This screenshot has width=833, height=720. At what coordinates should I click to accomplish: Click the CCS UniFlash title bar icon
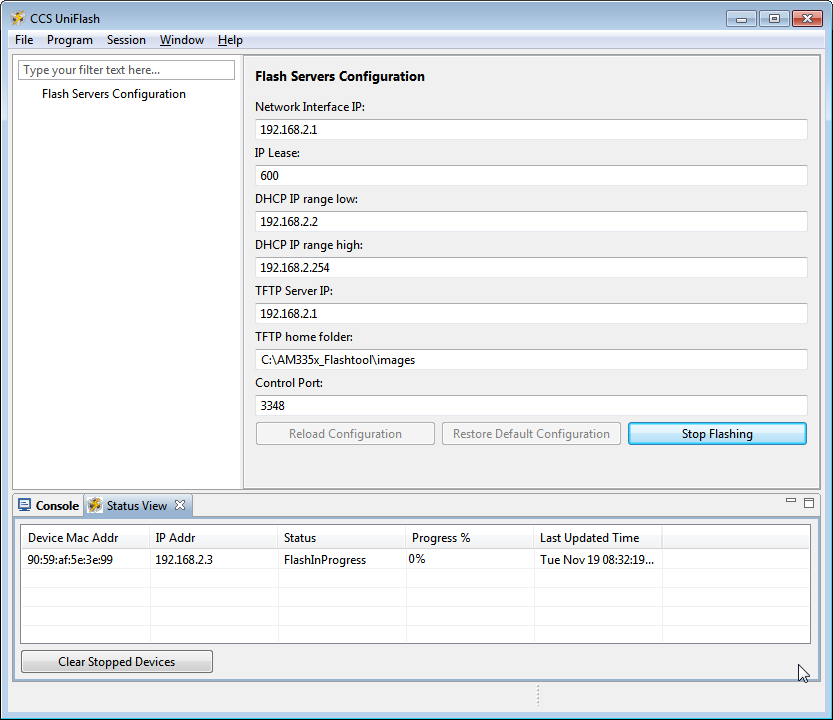[x=17, y=18]
